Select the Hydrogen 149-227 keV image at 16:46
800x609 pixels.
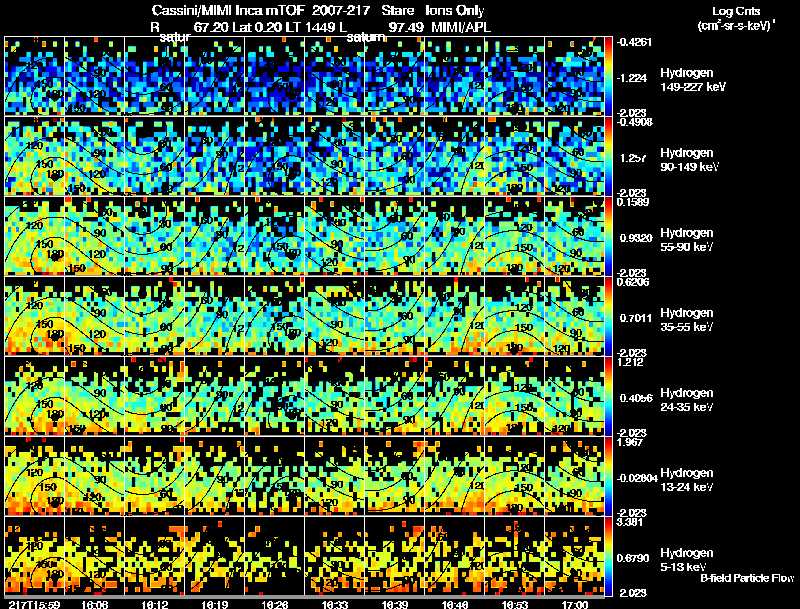(455, 76)
